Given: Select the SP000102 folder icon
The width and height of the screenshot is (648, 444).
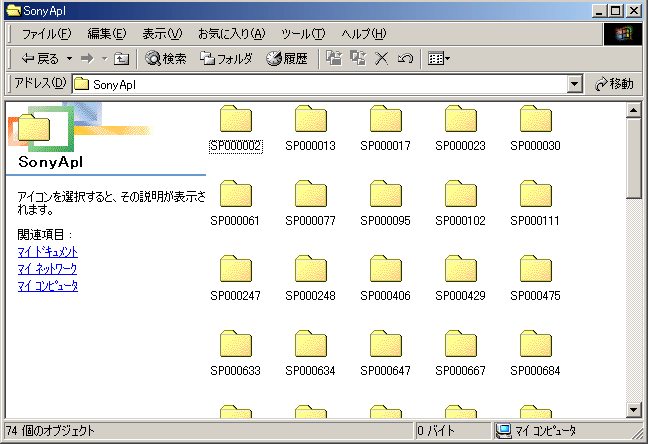Looking at the screenshot, I should pos(461,194).
